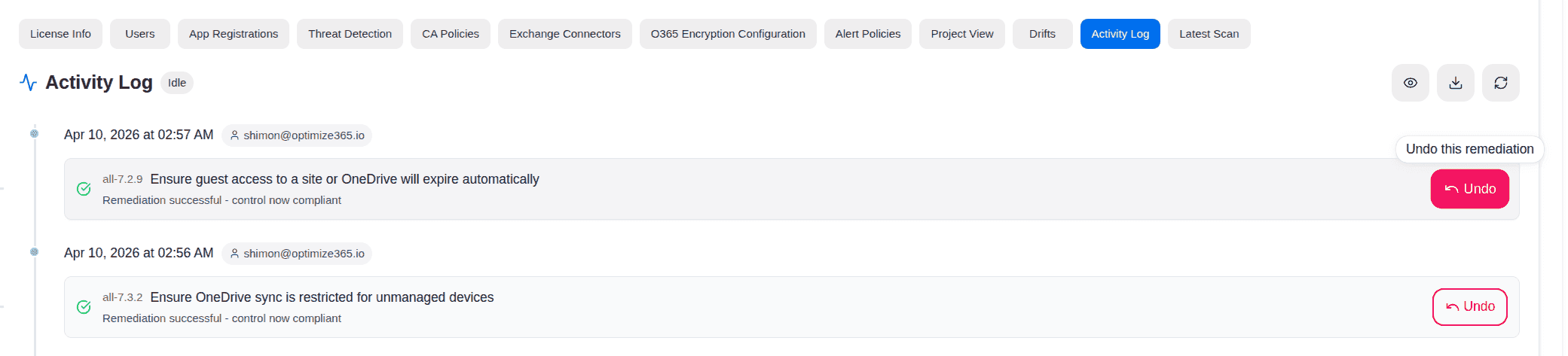Image resolution: width=1568 pixels, height=356 pixels.
Task: Switch to the Drifts tab
Action: pyautogui.click(x=1042, y=34)
